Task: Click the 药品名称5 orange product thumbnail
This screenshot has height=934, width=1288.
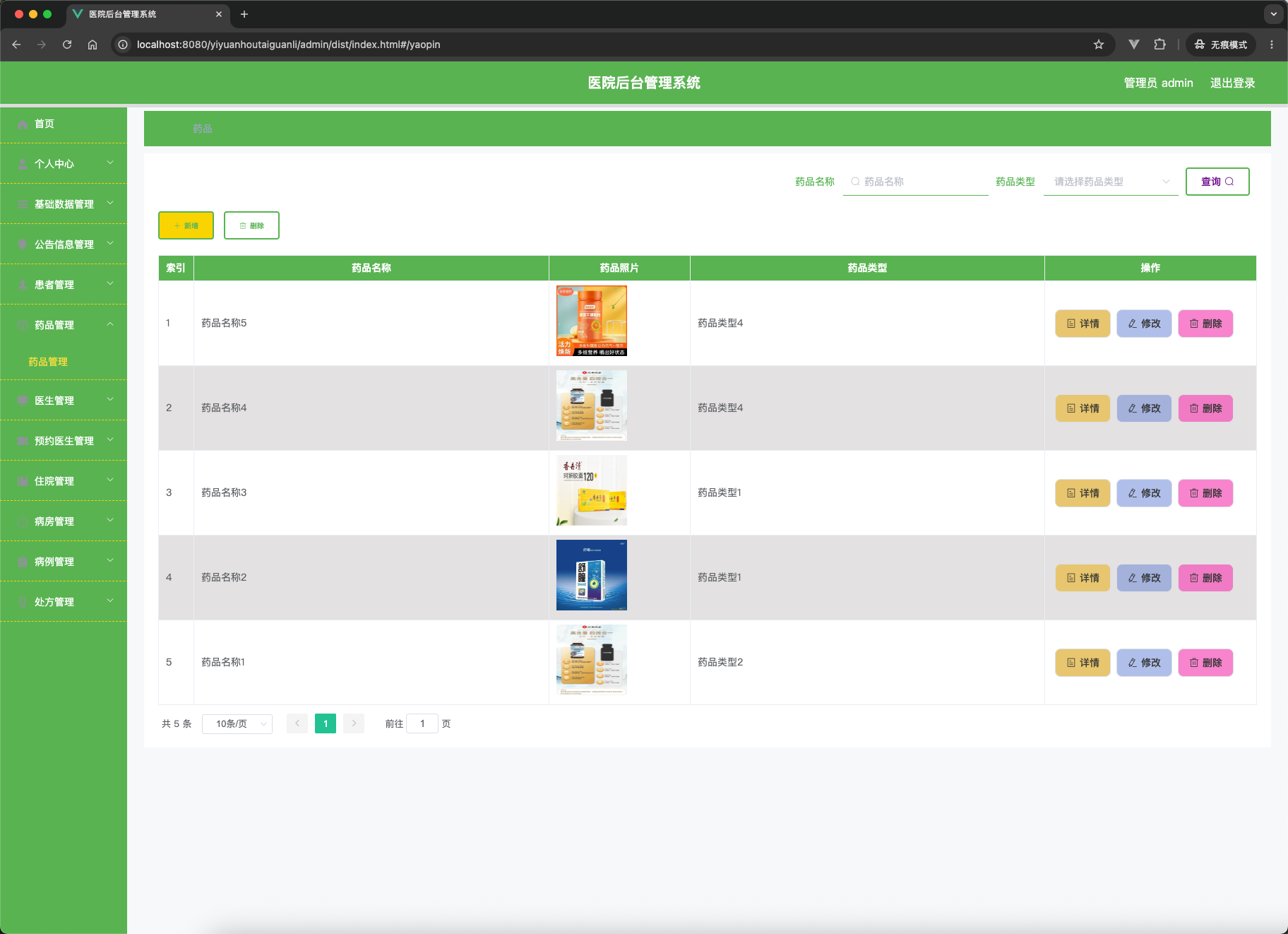Action: click(592, 321)
